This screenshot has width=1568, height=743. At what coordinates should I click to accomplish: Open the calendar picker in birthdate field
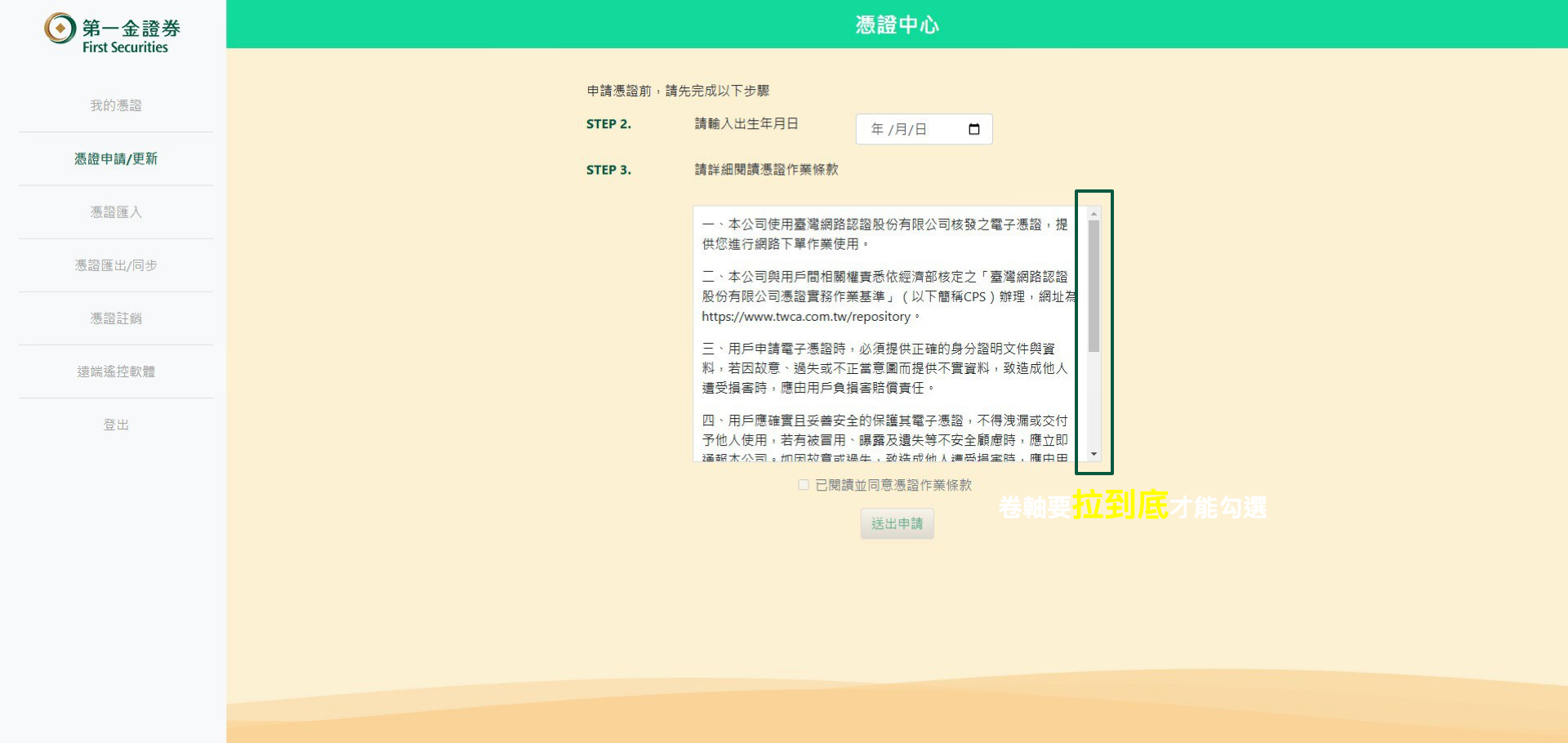tap(973, 130)
